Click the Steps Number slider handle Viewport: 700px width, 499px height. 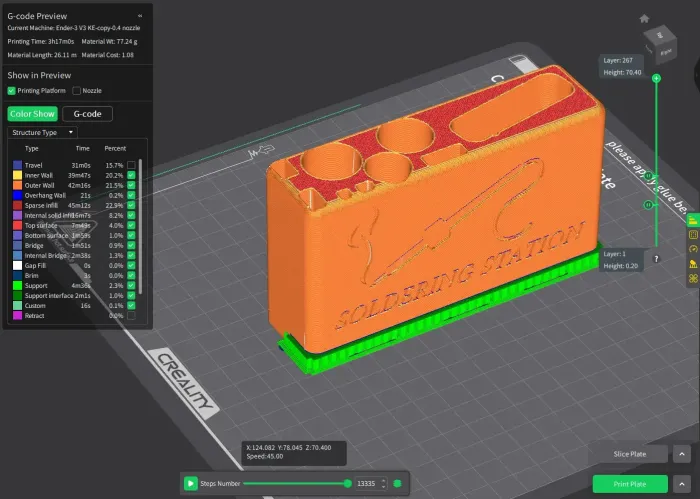tap(347, 484)
